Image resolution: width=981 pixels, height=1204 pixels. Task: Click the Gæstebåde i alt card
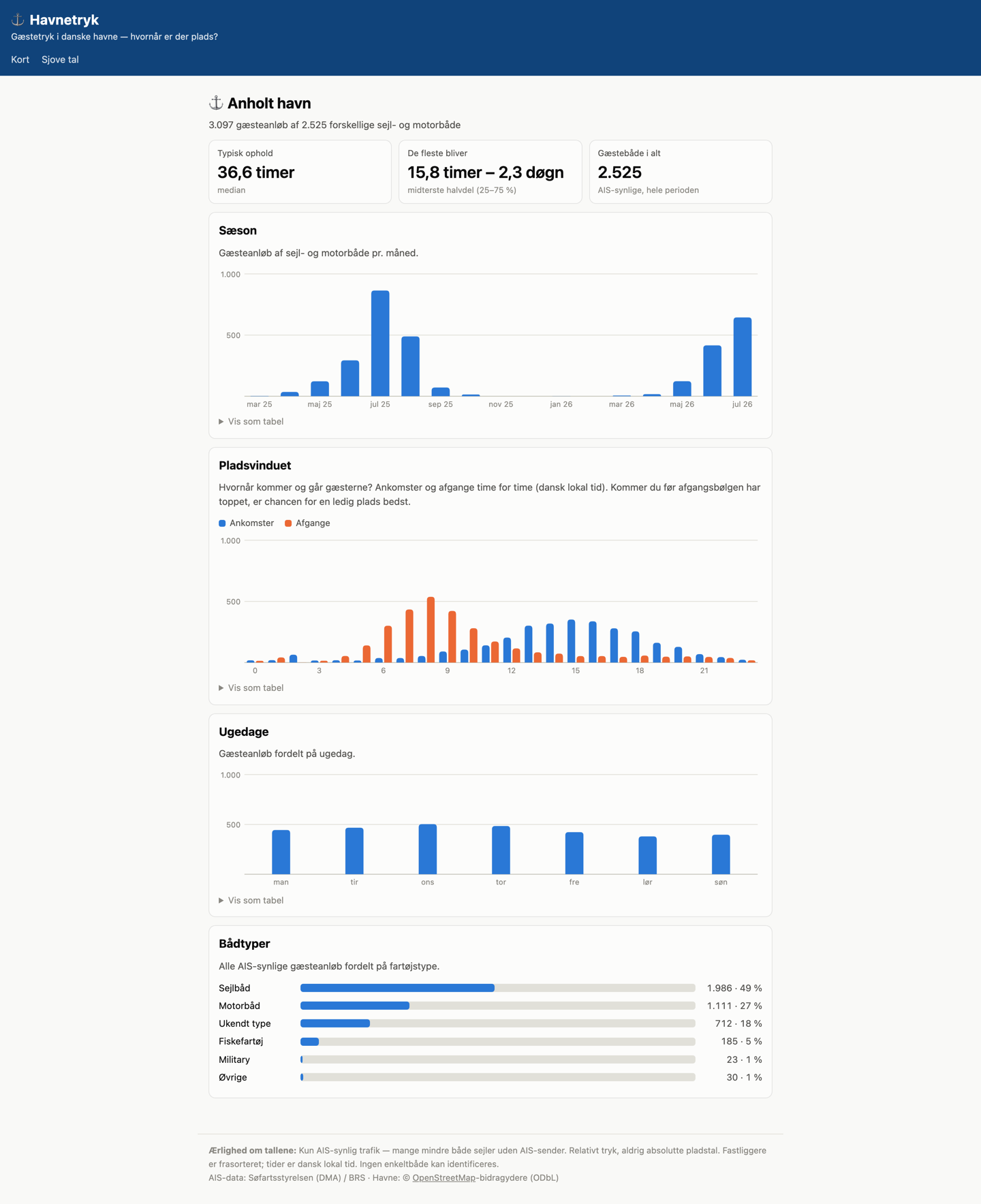[681, 172]
